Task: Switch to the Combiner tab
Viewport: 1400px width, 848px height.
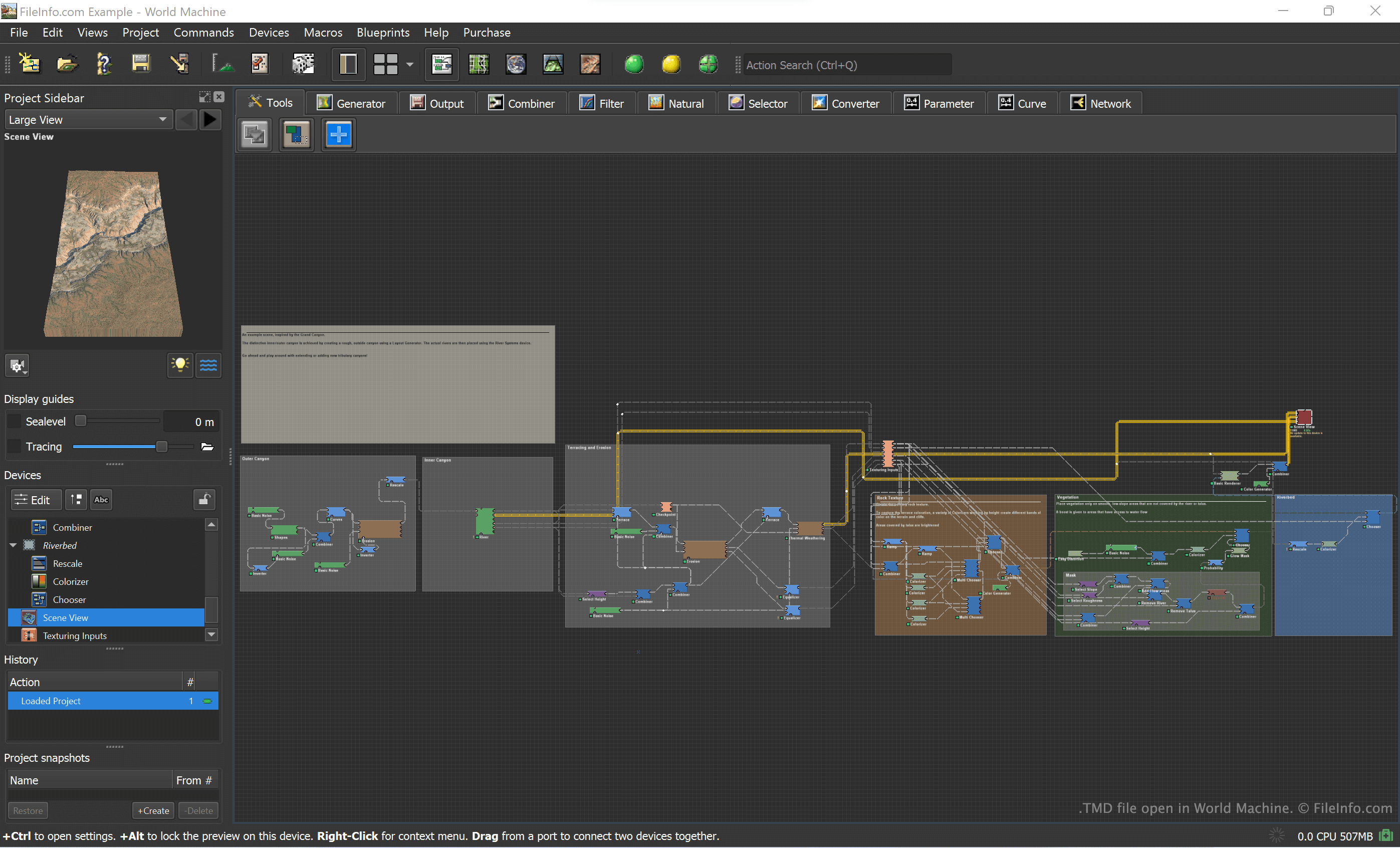Action: point(521,103)
